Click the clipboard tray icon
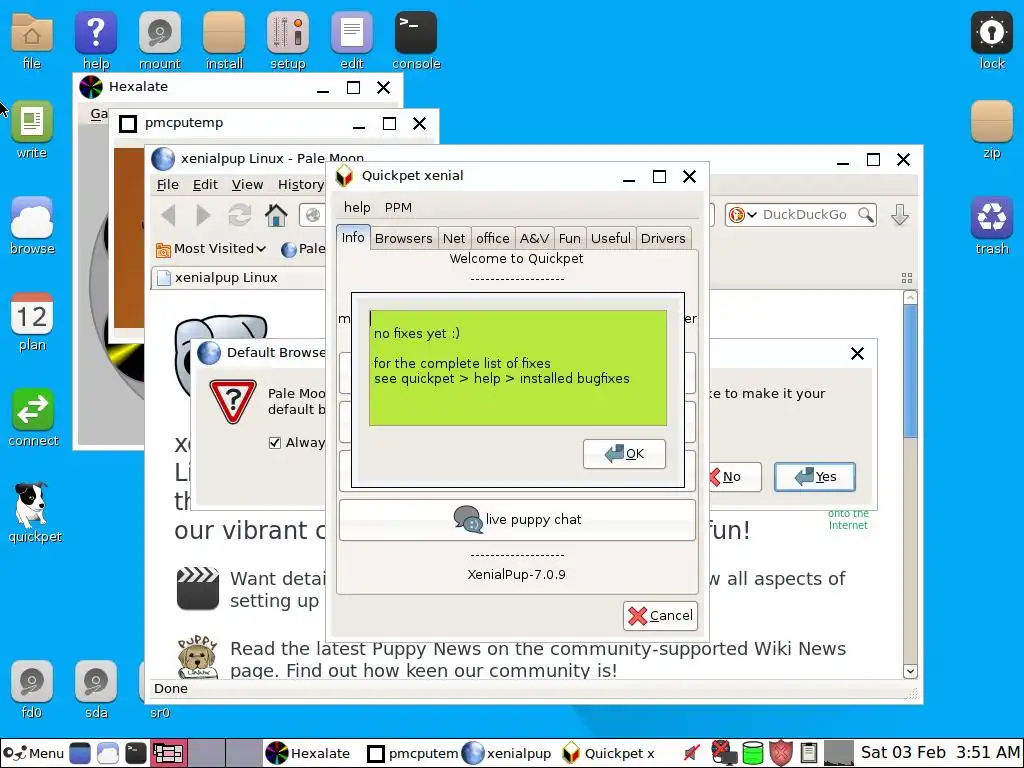This screenshot has width=1024, height=768. 808,753
